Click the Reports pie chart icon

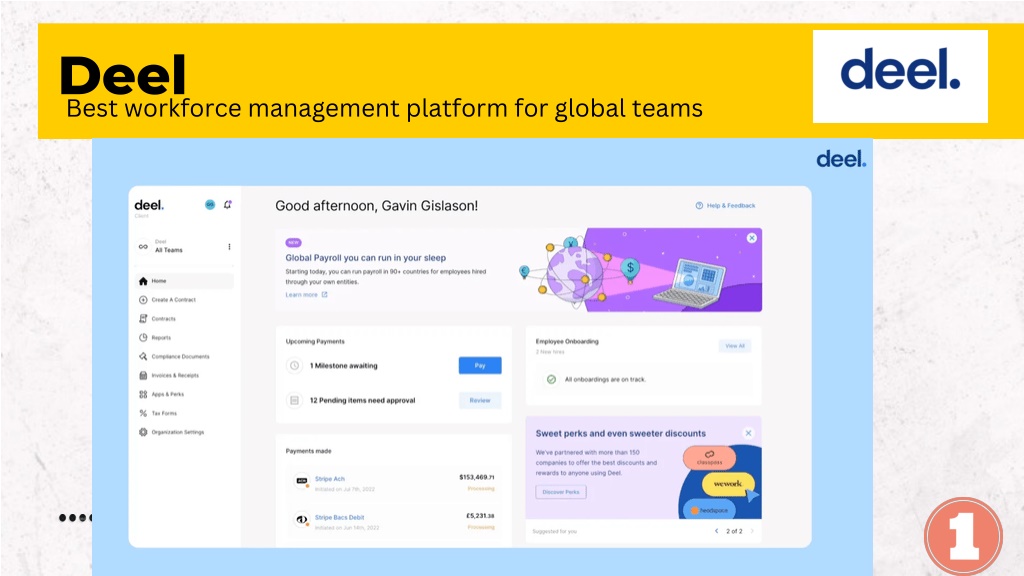tap(143, 338)
